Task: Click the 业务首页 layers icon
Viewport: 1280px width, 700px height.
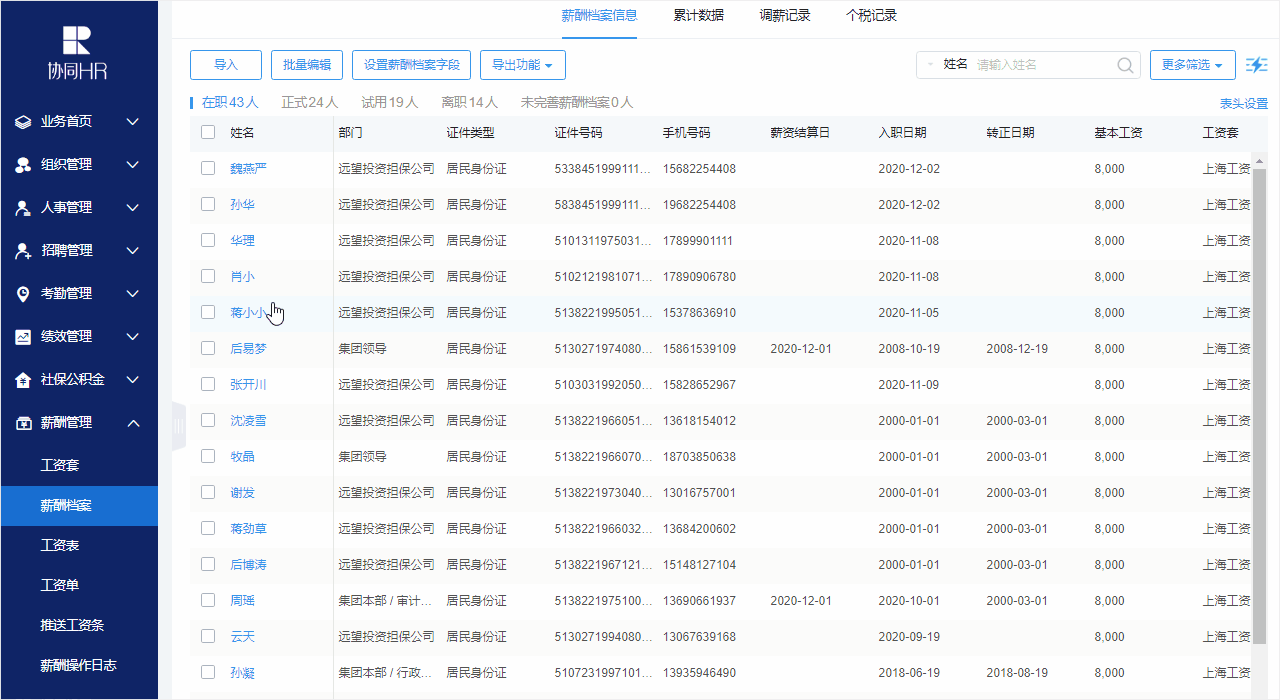Action: tap(23, 122)
